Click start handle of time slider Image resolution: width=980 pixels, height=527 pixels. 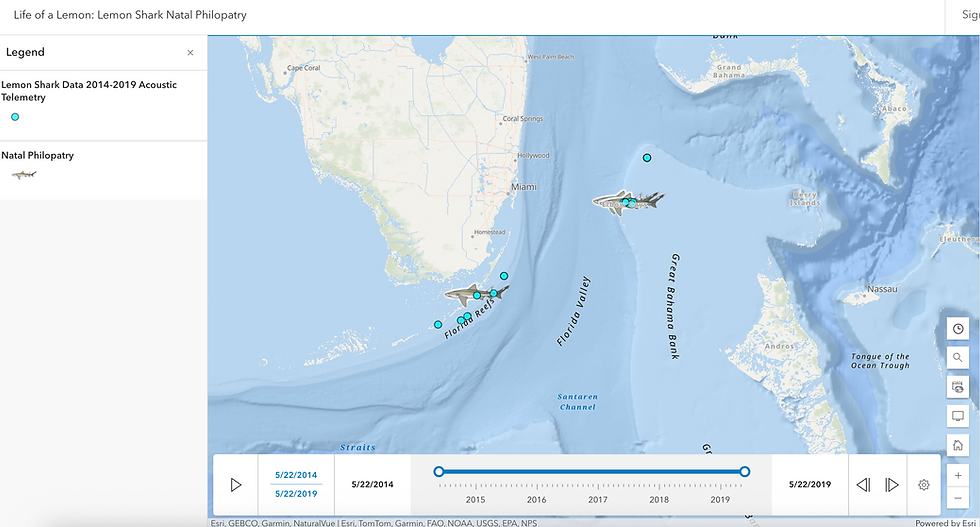[x=439, y=471]
